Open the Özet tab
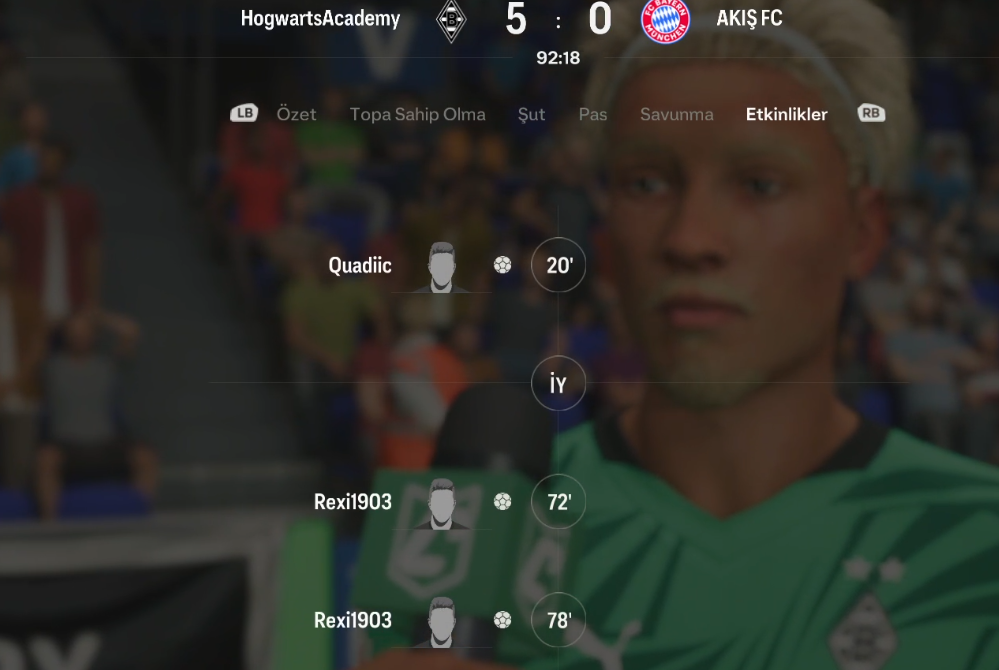The image size is (999, 670). 296,115
